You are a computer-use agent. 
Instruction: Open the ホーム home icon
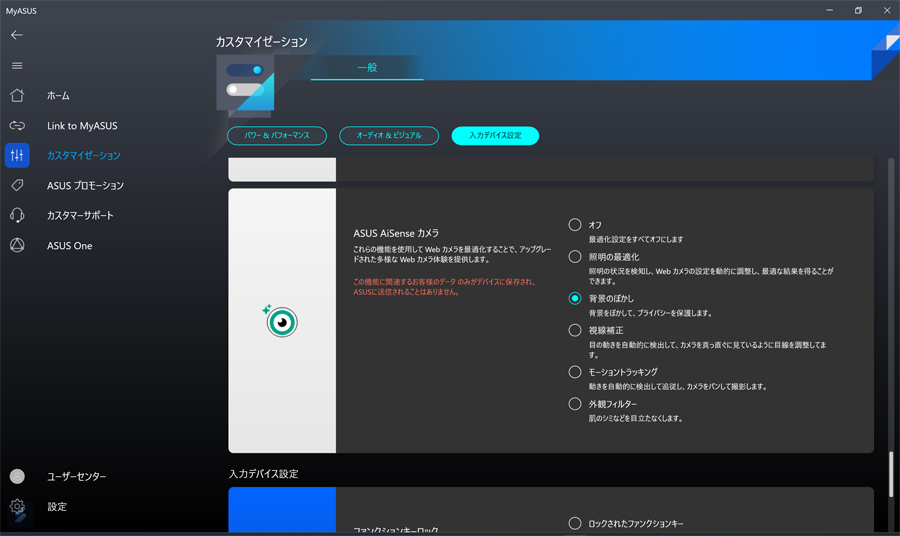tap(17, 95)
